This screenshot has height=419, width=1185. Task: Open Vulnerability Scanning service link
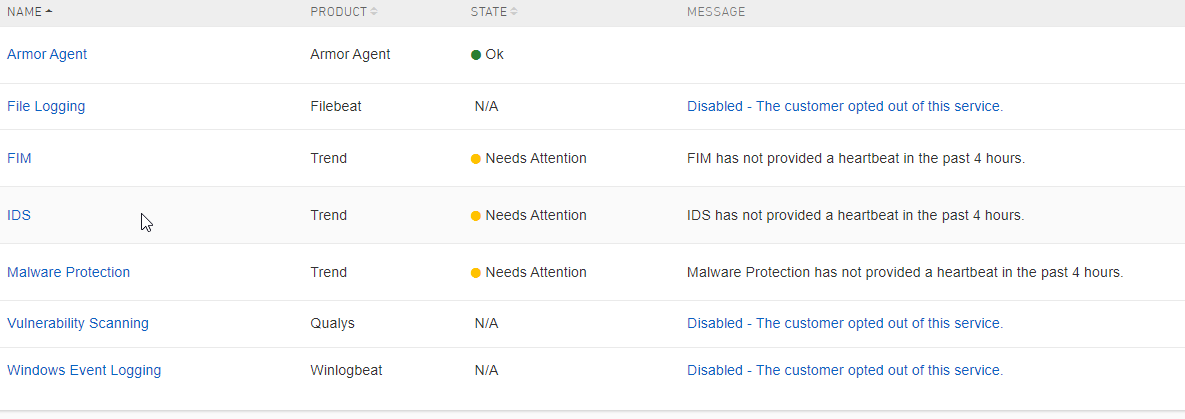pyautogui.click(x=78, y=323)
